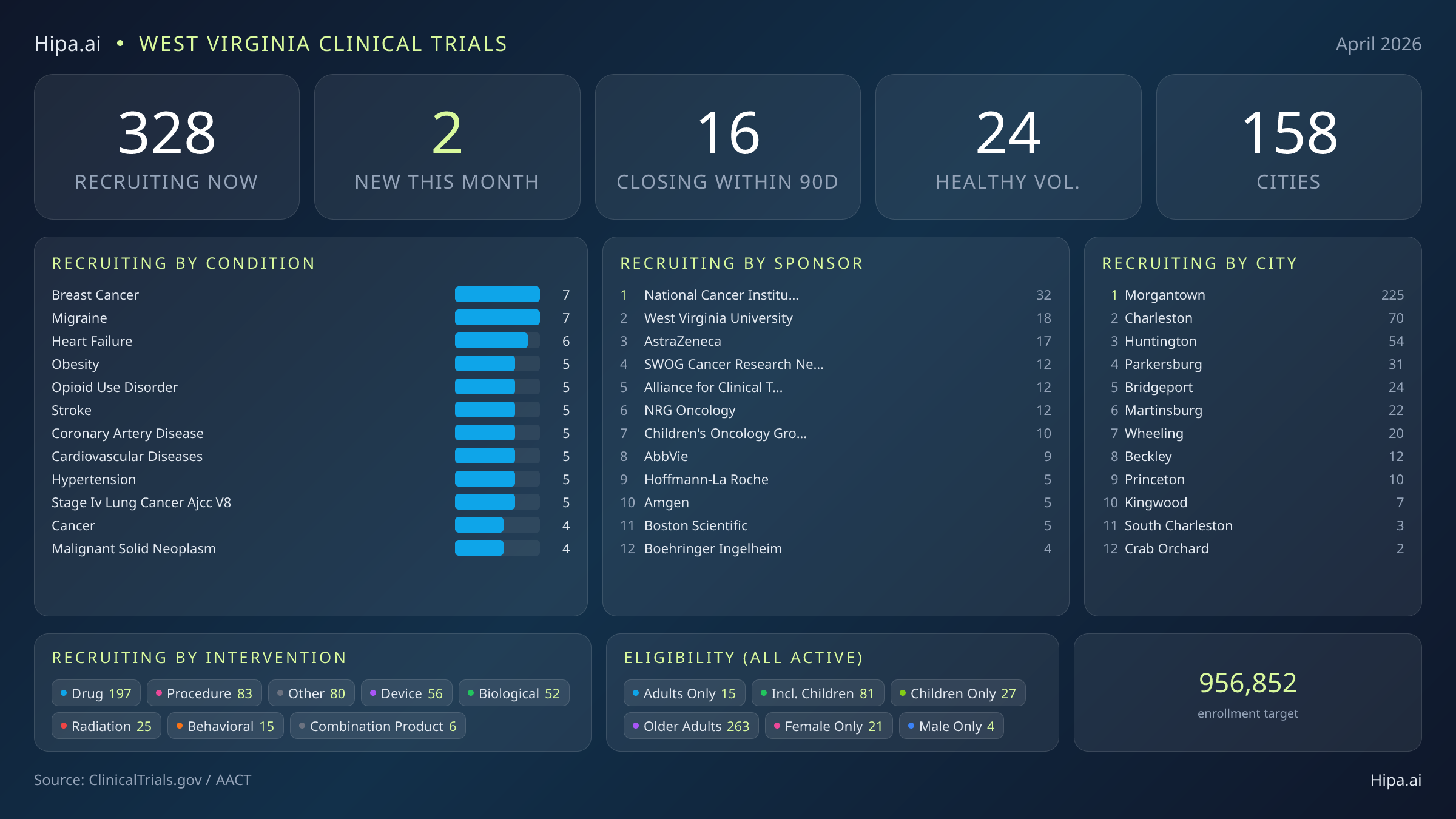The height and width of the screenshot is (819, 1456).
Task: Click Source: ClinicalTrials.gov / AACT footer
Action: pos(143,780)
